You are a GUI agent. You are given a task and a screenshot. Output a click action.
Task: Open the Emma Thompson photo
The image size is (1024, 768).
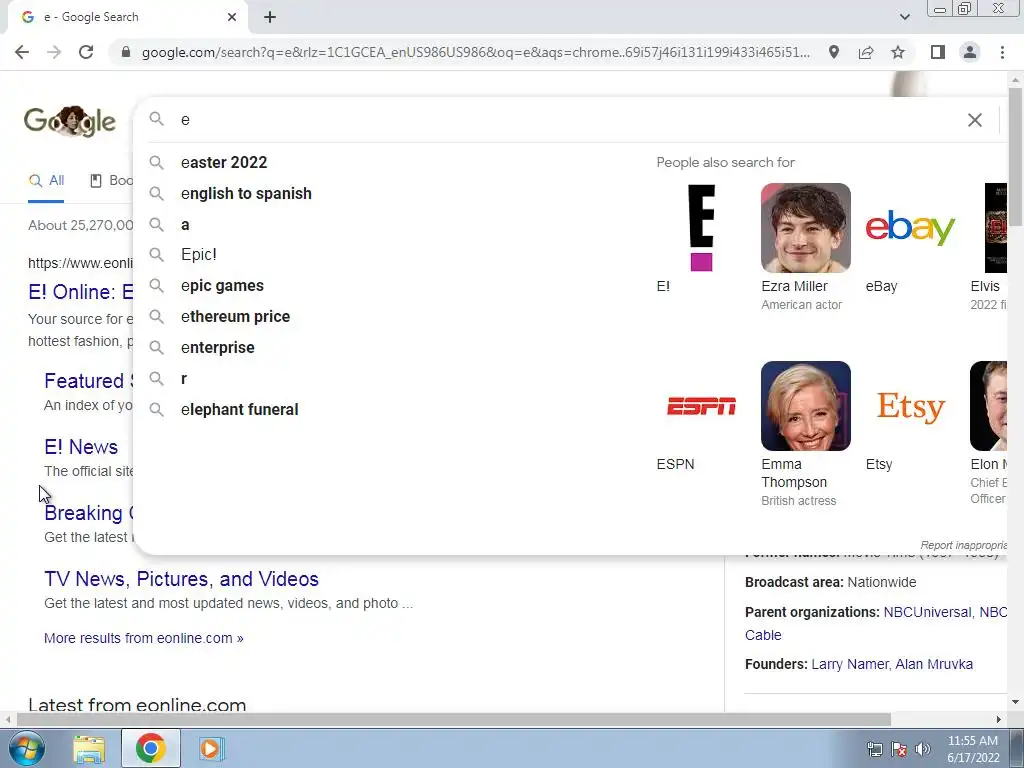806,406
